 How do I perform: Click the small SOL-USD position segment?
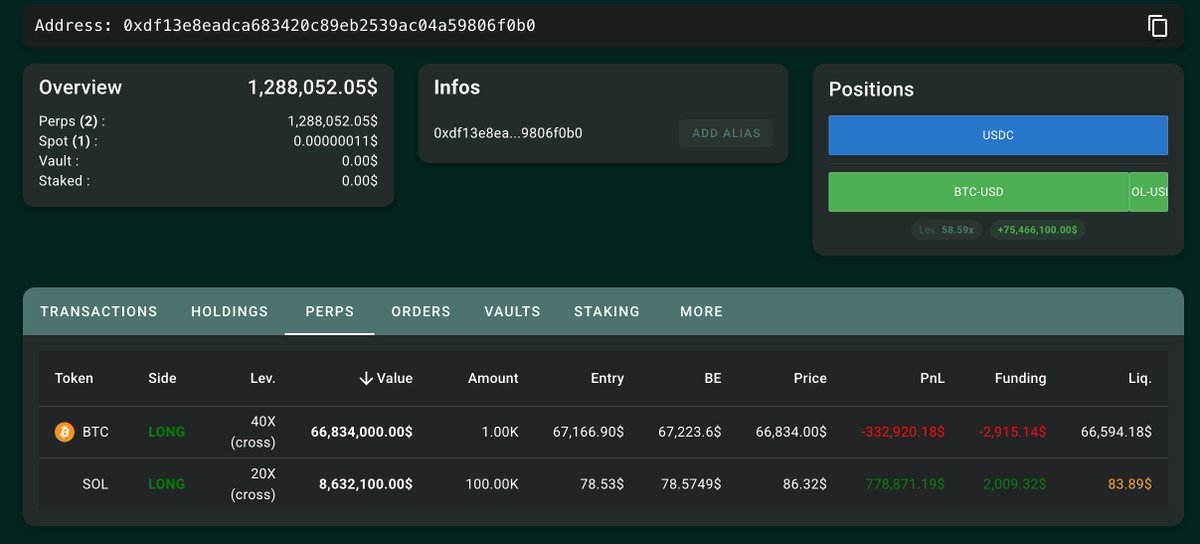coord(1149,191)
